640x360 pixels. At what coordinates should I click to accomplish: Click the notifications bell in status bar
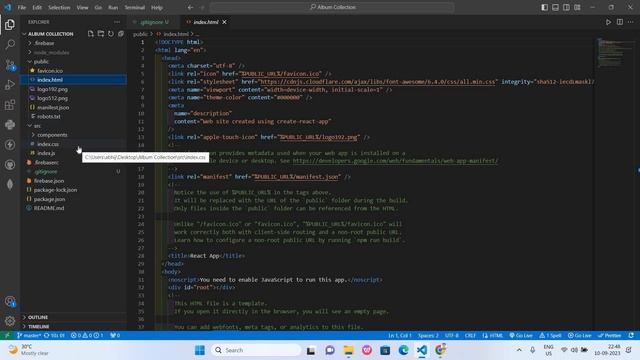point(631,335)
